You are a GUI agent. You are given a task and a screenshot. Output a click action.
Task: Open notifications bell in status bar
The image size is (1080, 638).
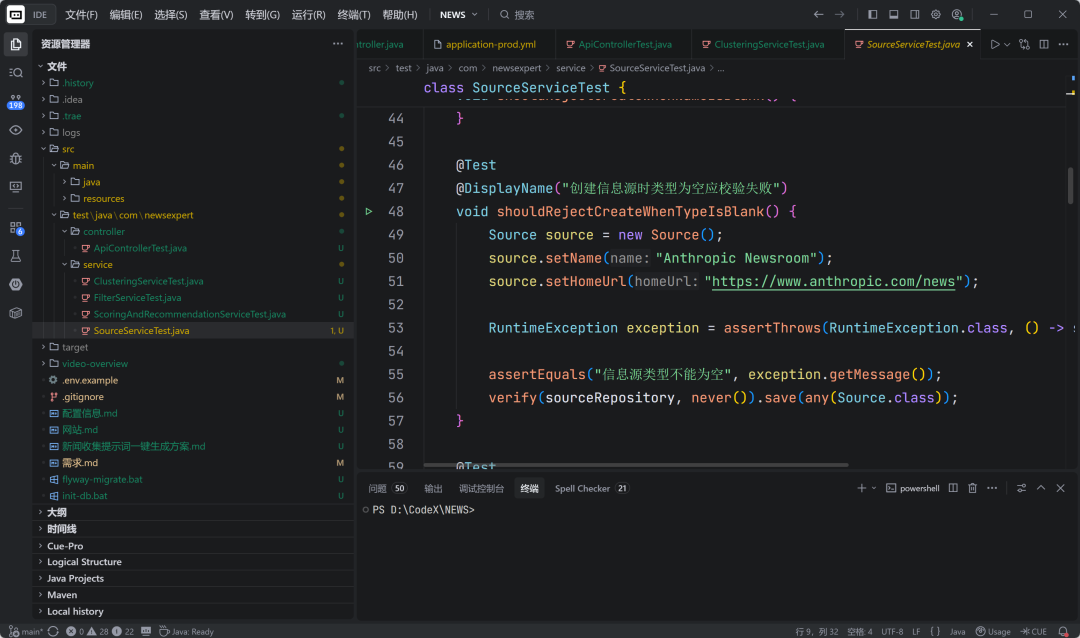(x=1063, y=631)
